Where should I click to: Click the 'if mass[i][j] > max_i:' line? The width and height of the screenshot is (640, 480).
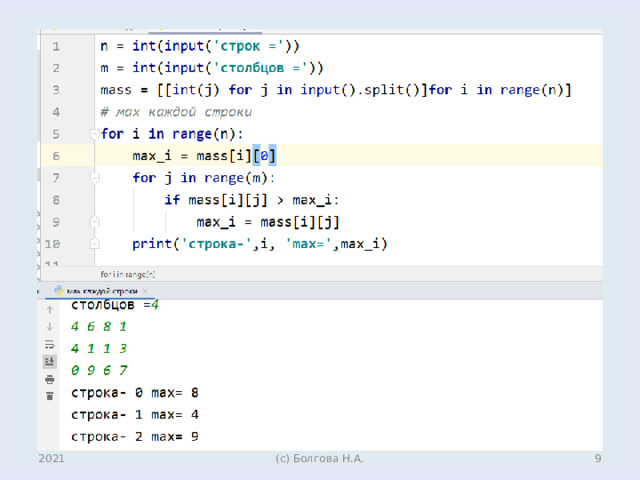point(251,200)
